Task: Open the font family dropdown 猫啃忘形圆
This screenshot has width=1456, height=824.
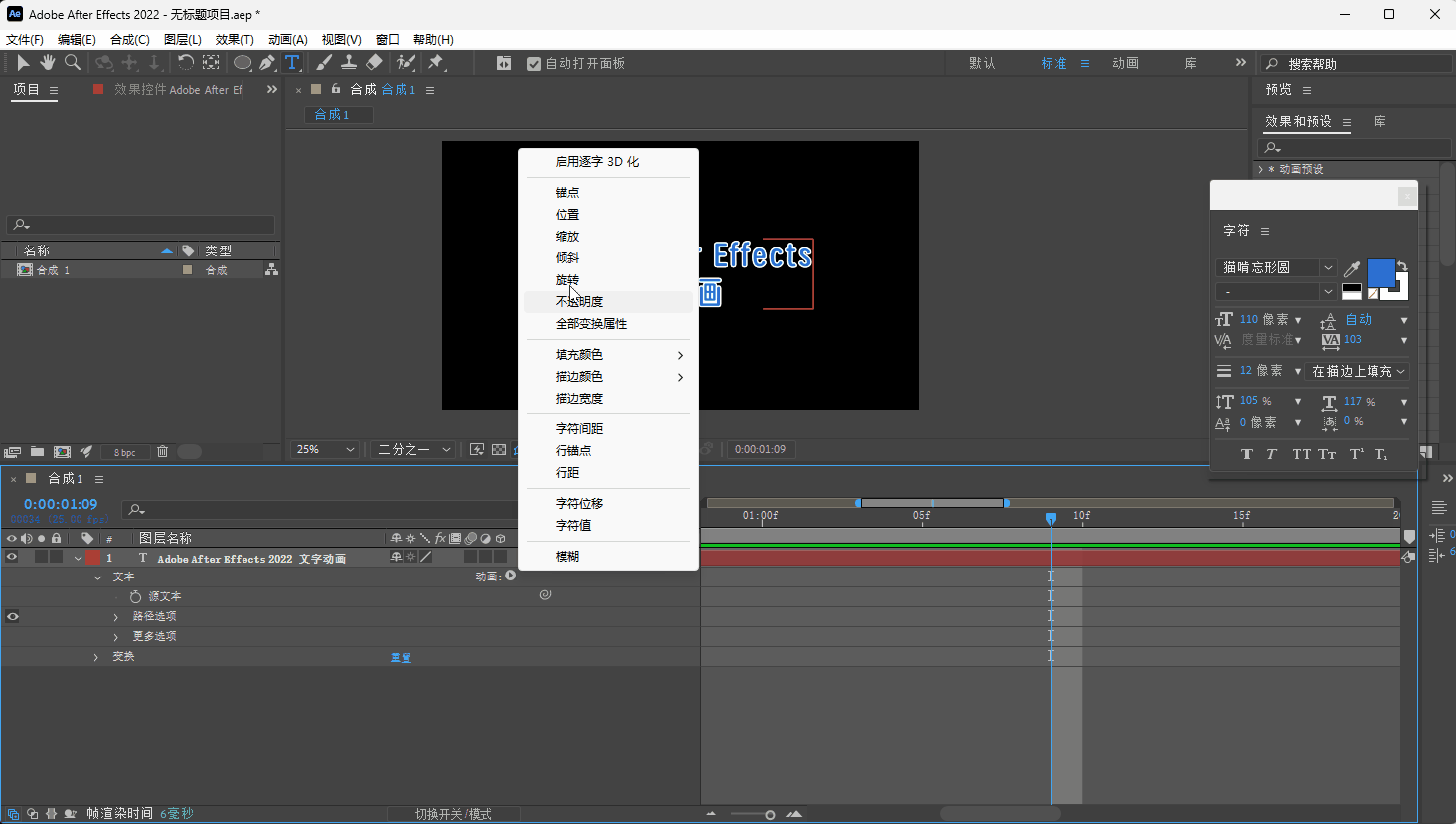Action: (x=1277, y=267)
